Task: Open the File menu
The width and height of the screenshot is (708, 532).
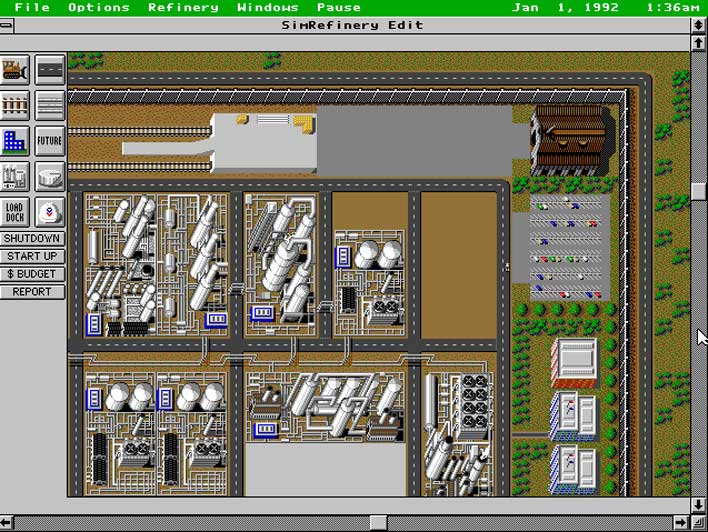Action: [x=32, y=8]
